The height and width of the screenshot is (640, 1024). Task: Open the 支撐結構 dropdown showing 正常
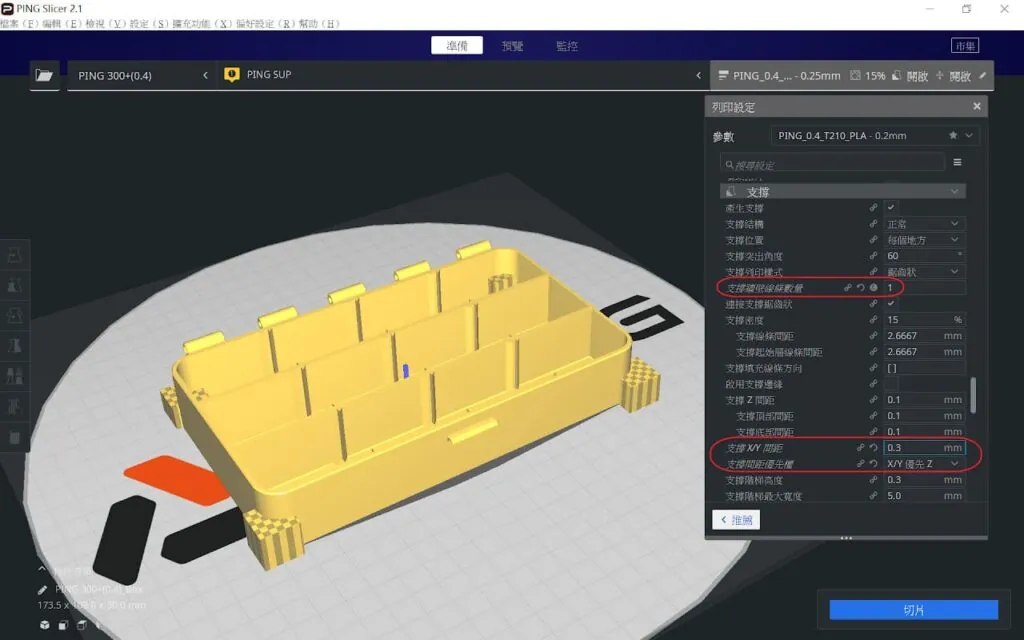click(x=924, y=223)
